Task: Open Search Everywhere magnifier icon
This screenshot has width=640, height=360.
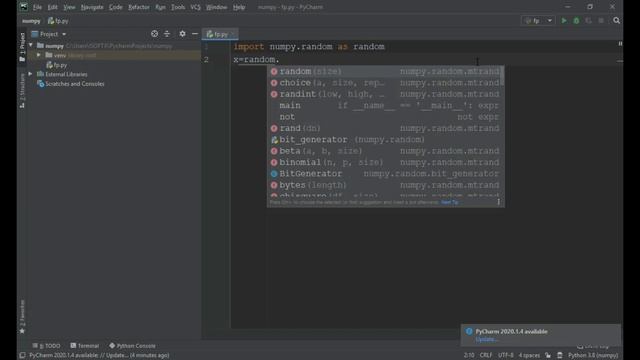Action: 616,20
